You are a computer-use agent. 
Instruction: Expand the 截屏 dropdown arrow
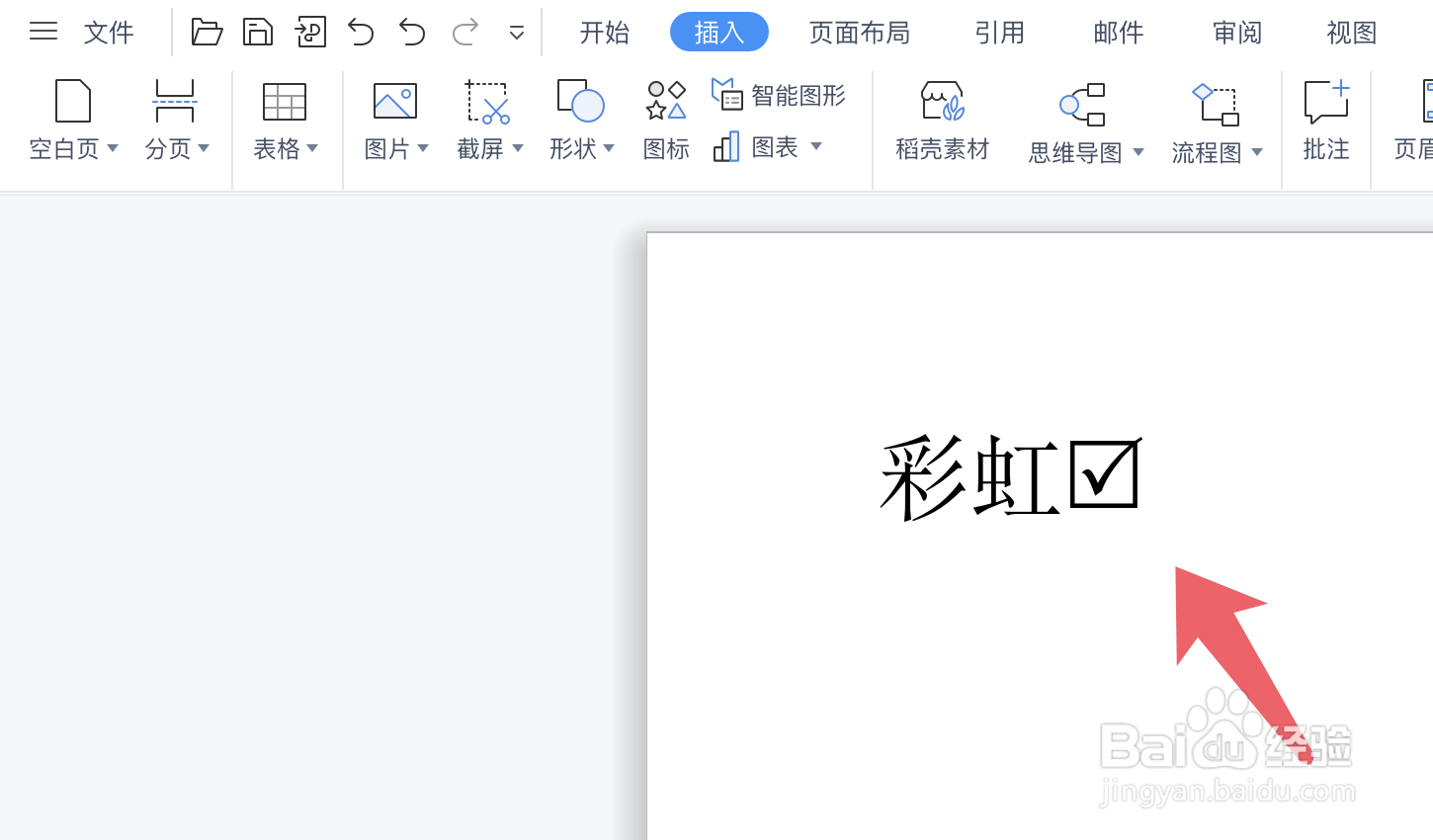[518, 148]
